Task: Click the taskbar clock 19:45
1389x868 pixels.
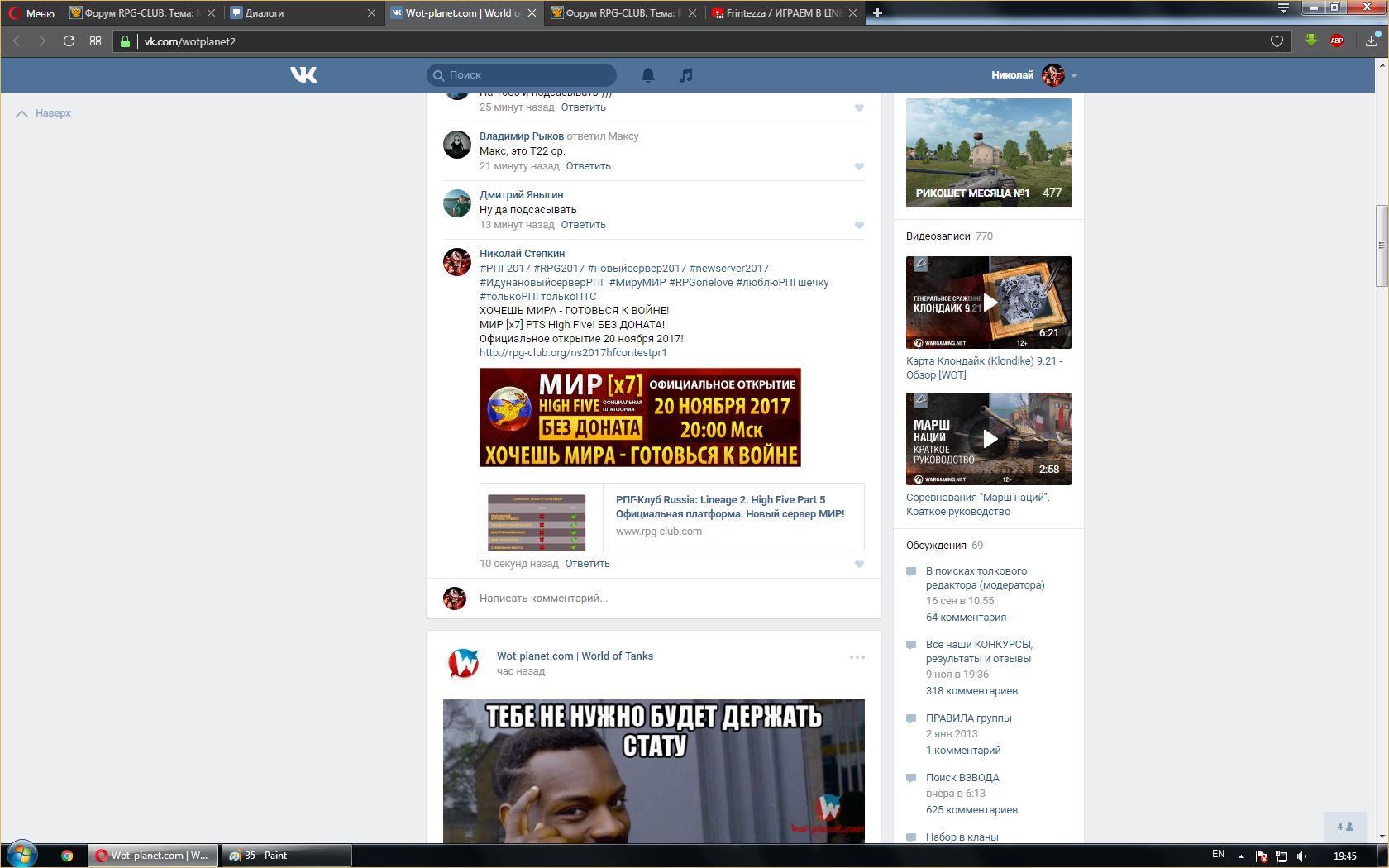Action: (x=1345, y=856)
